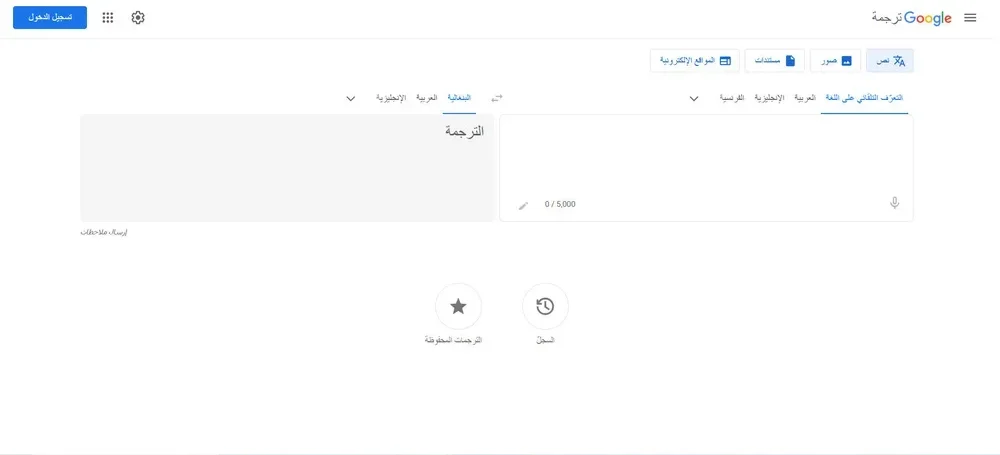
Task: Open the main hamburger menu
Action: tap(970, 18)
